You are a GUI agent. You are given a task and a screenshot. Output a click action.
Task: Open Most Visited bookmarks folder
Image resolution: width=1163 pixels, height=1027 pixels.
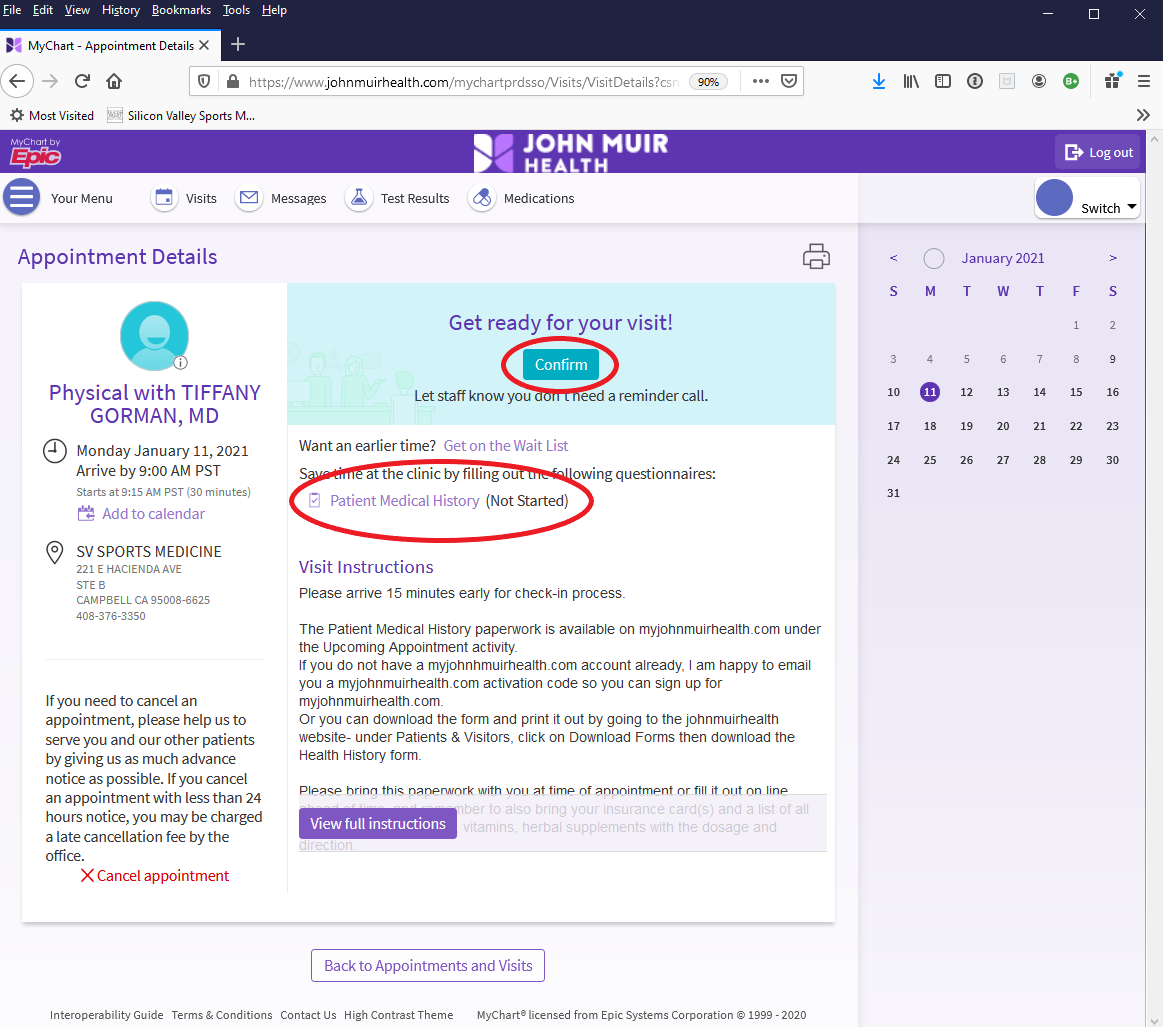52,115
